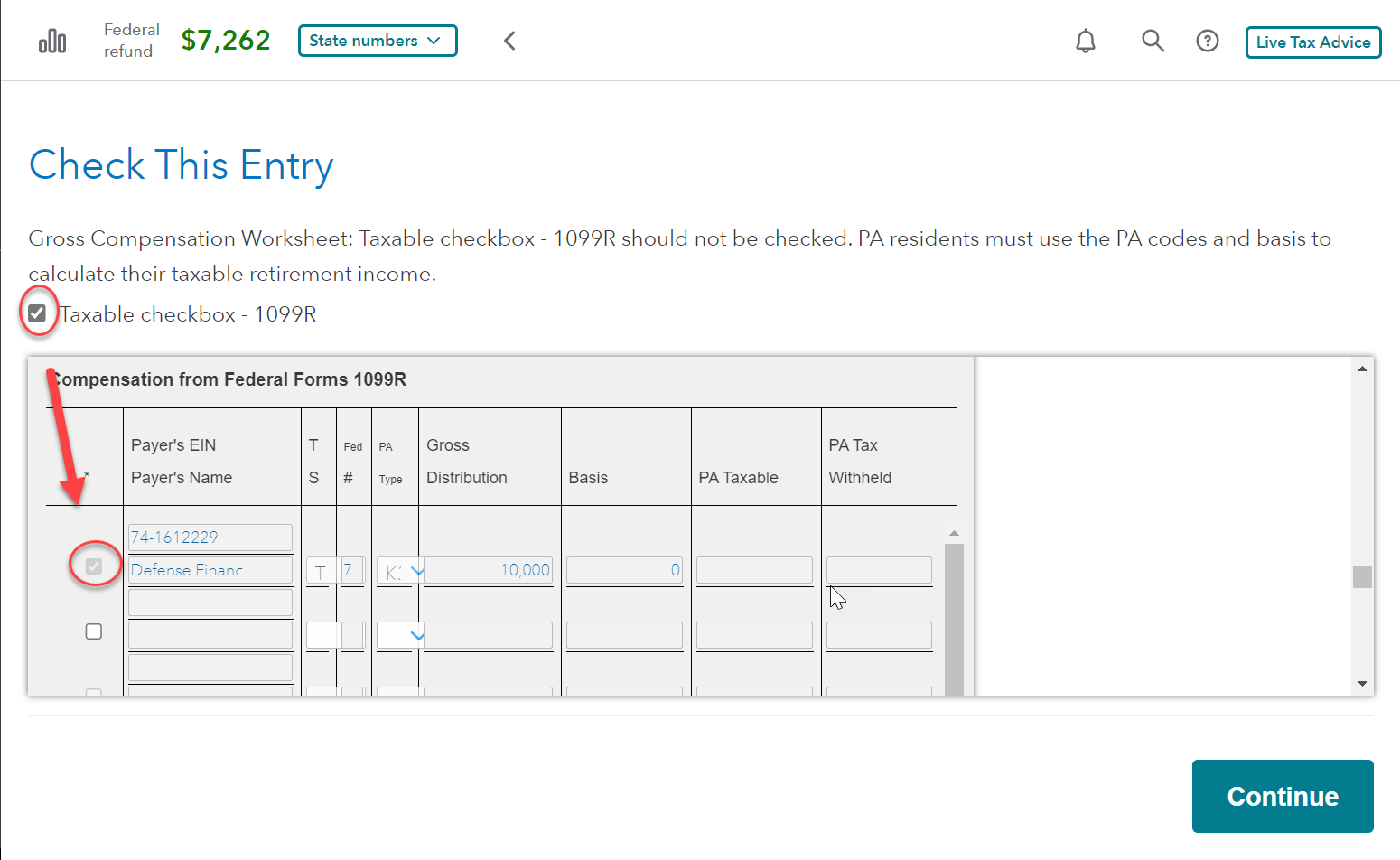
Task: Toggle the Defense Financ row checkbox
Action: [94, 566]
